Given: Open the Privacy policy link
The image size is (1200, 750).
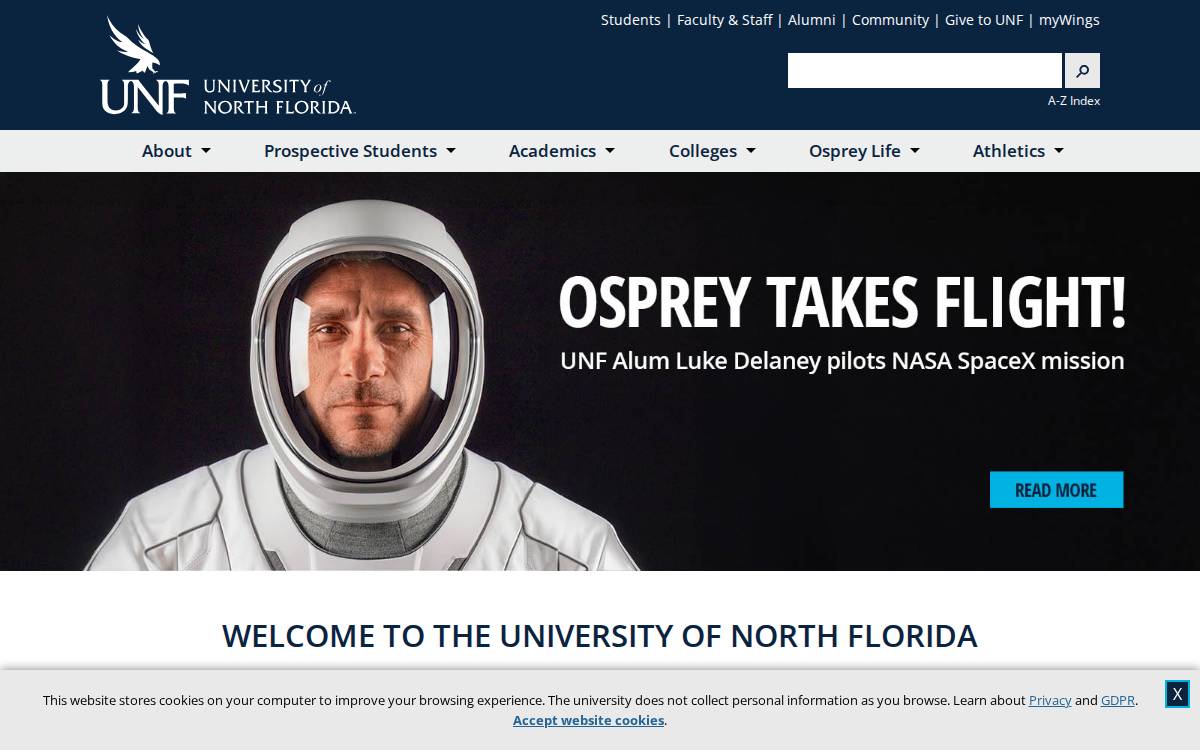Looking at the screenshot, I should (x=1050, y=700).
